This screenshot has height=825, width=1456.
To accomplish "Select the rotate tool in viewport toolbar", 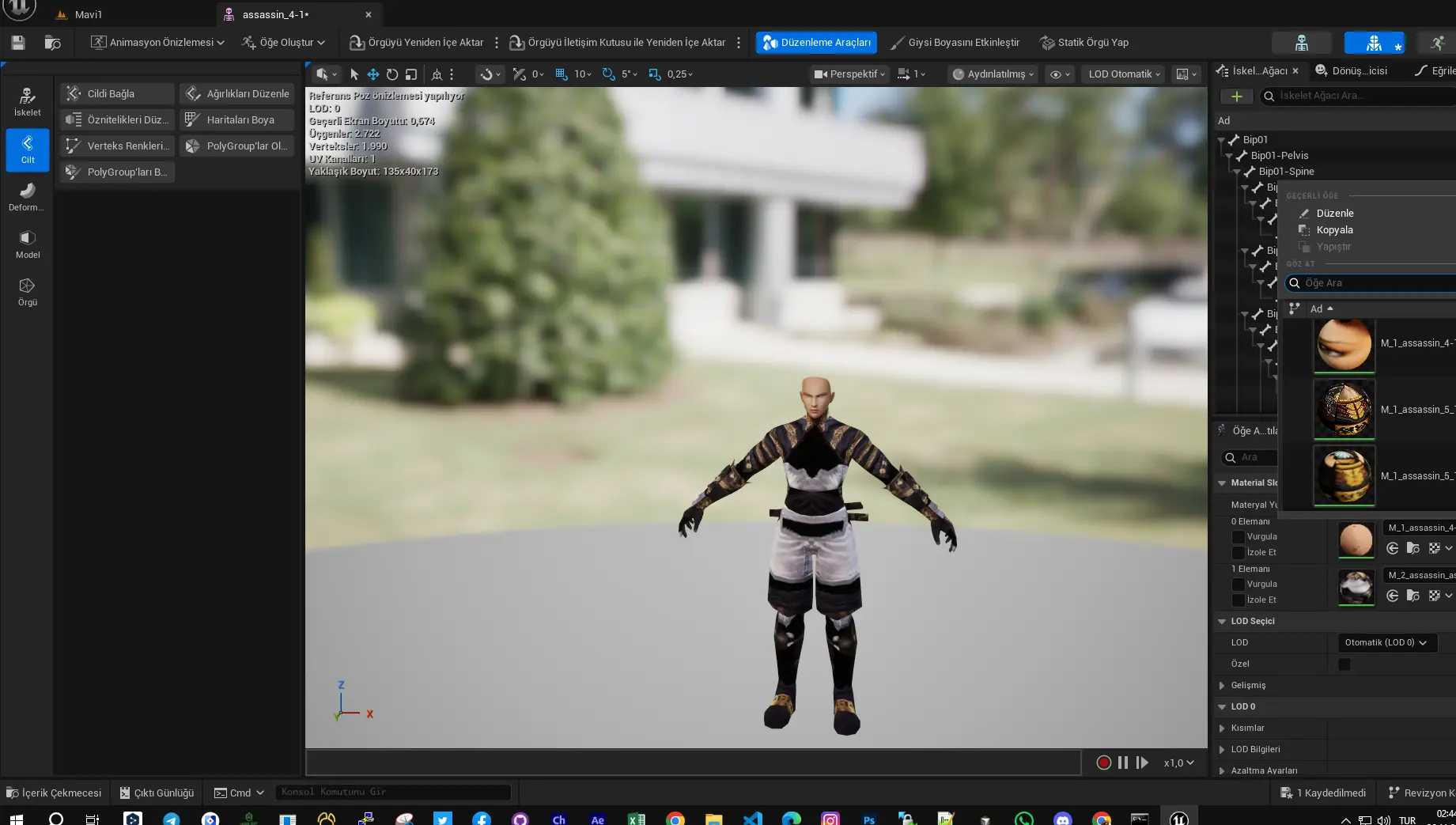I will (x=392, y=74).
